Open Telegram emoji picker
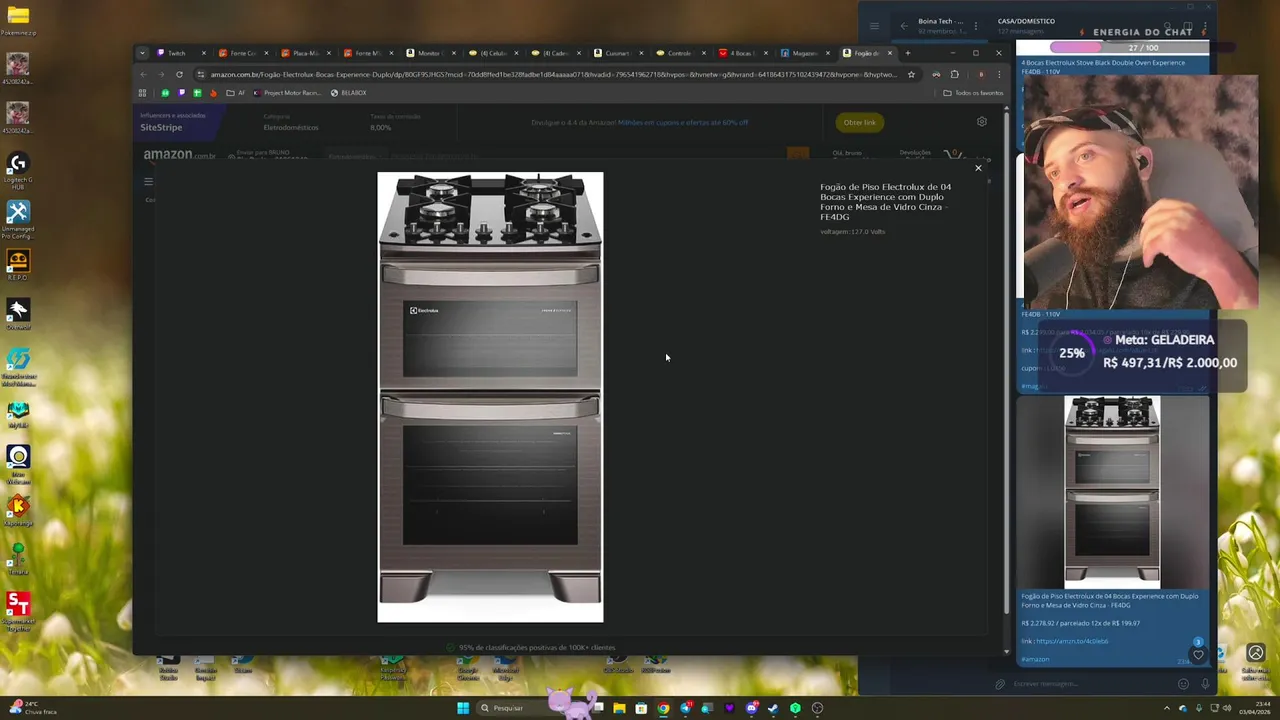 tap(1183, 684)
